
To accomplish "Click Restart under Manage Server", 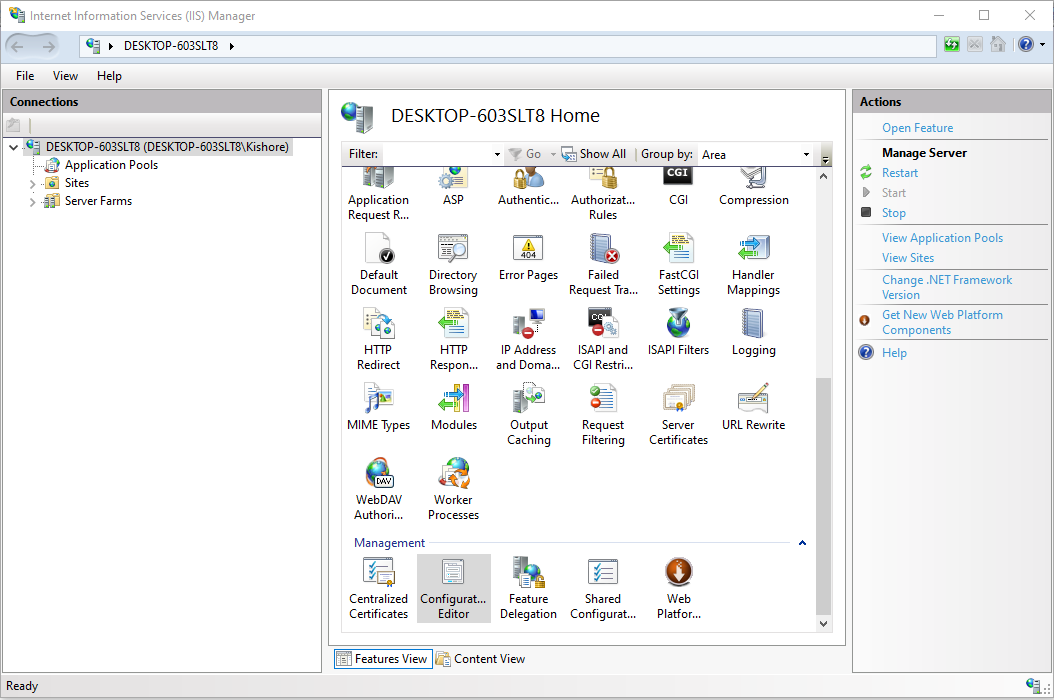I will pyautogui.click(x=899, y=173).
